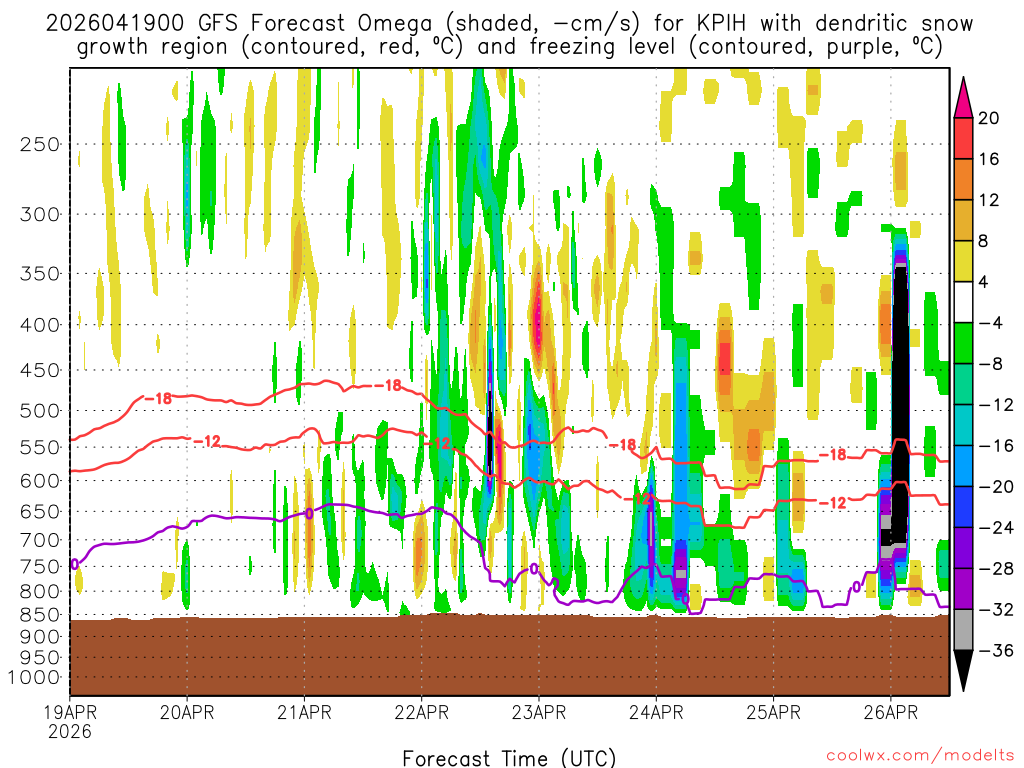Click the black down arrow below the colorbar
1024x768 pixels.
[964, 671]
